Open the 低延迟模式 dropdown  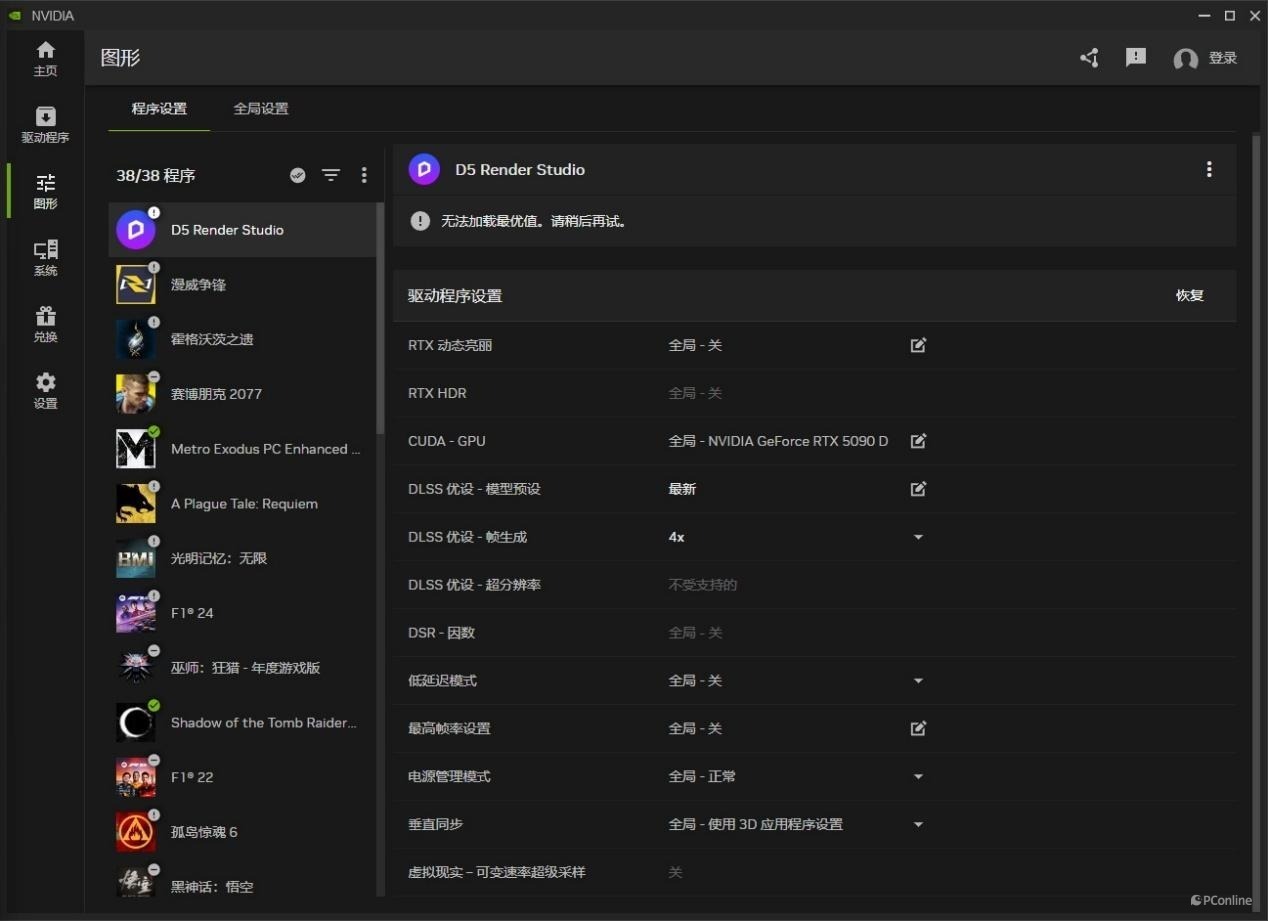(x=918, y=681)
